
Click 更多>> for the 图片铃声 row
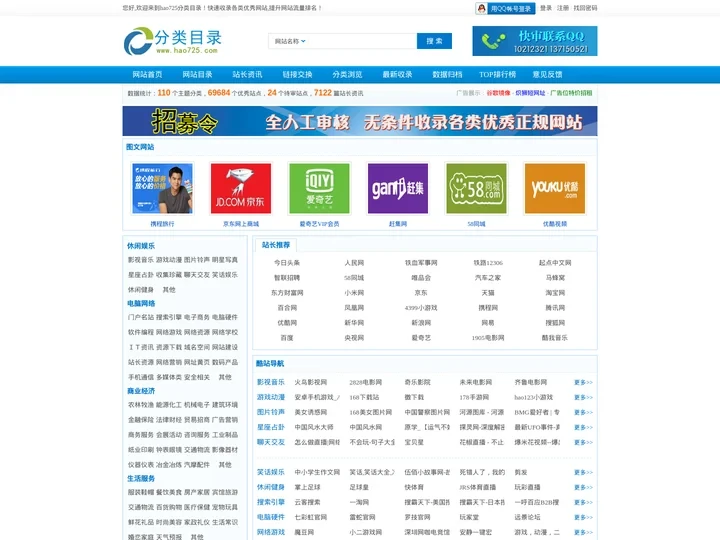[x=583, y=412]
